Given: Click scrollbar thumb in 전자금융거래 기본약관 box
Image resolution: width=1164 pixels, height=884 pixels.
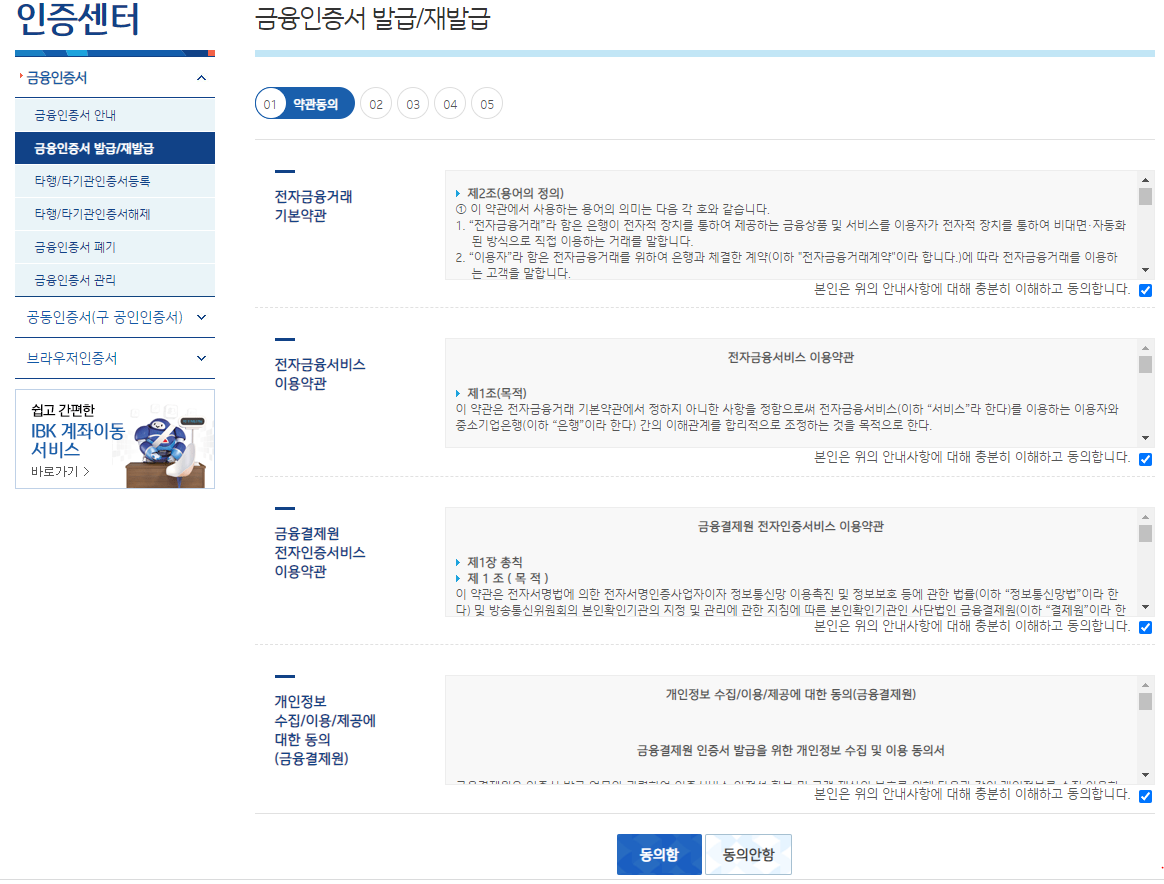Looking at the screenshot, I should click(1145, 196).
